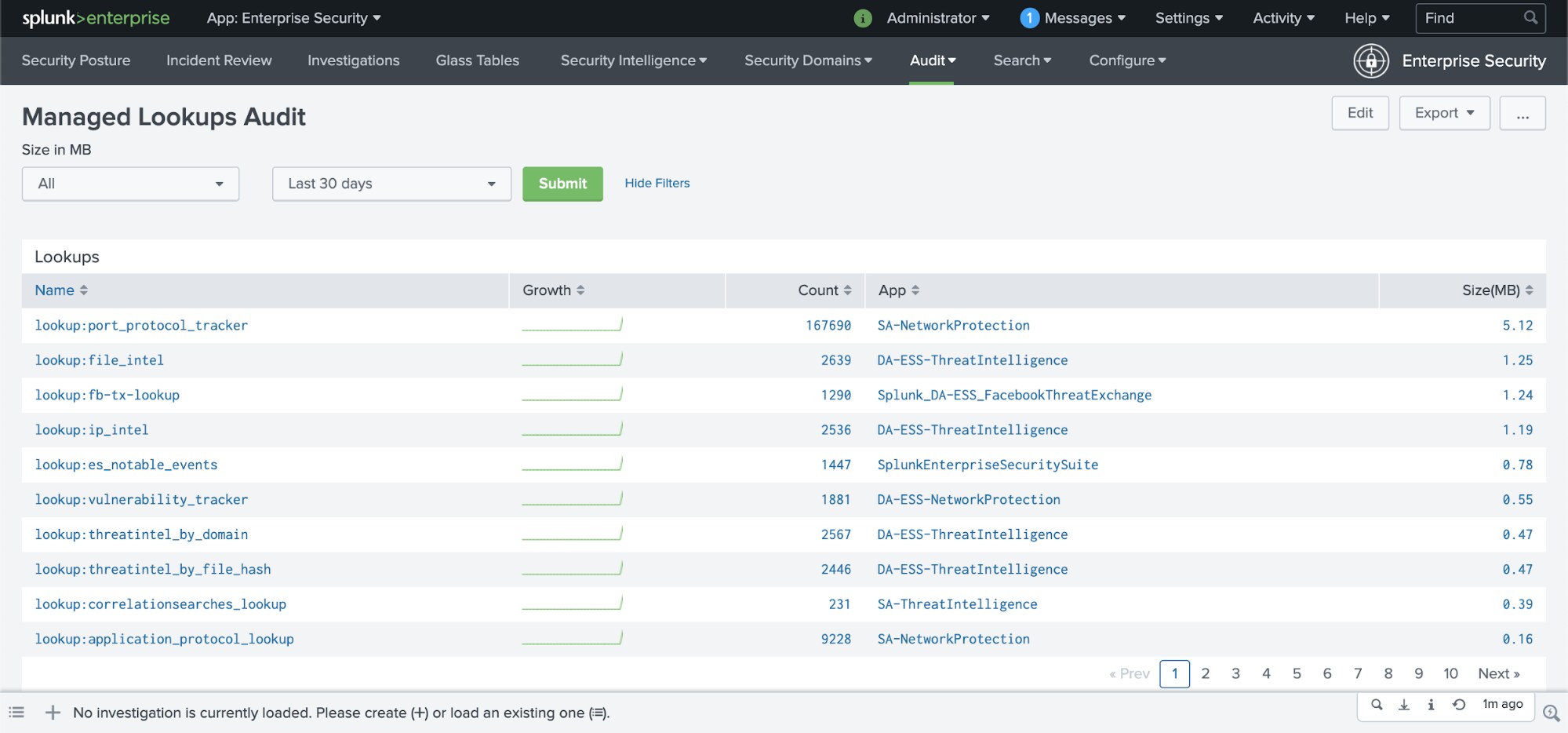
Task: Open the Activity menu
Action: [x=1283, y=18]
